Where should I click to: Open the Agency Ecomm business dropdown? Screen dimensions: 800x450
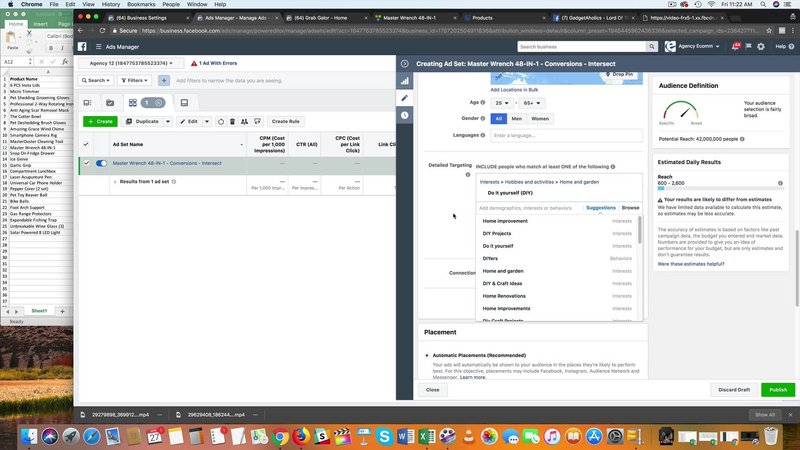click(693, 46)
